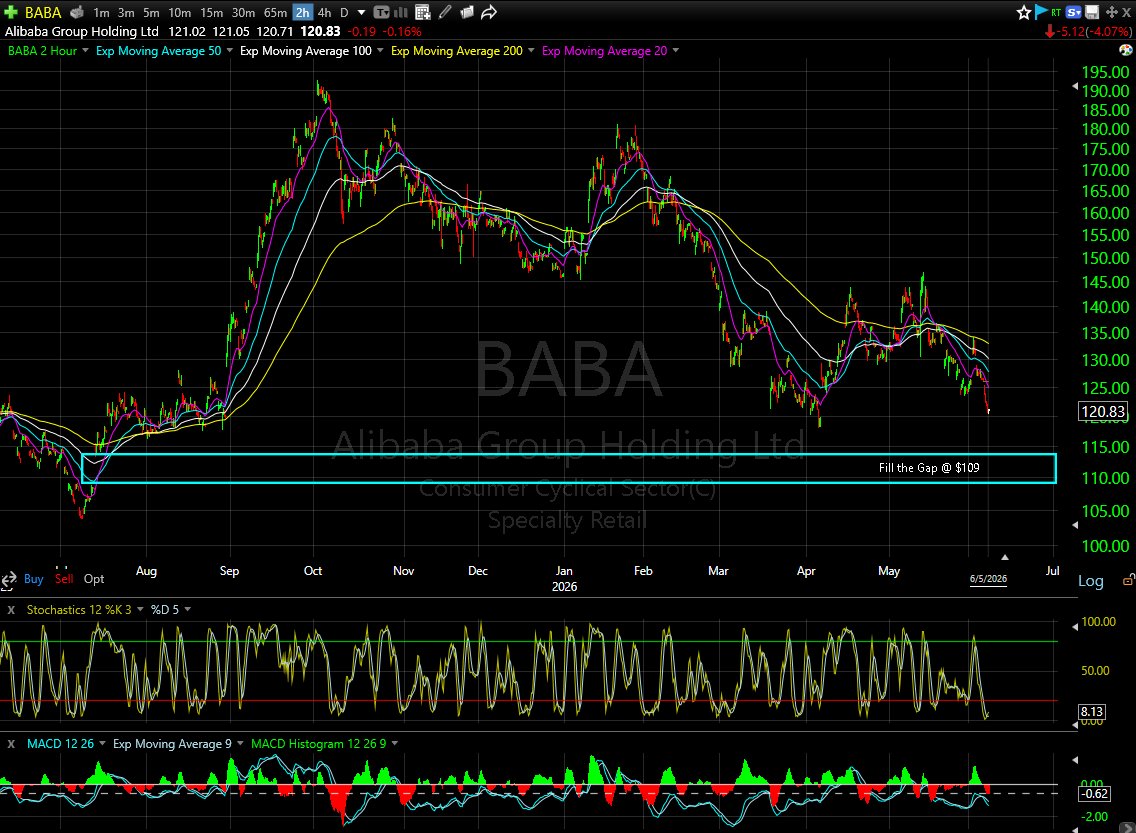
Task: Switch to the 10m timeframe
Action: [x=180, y=12]
